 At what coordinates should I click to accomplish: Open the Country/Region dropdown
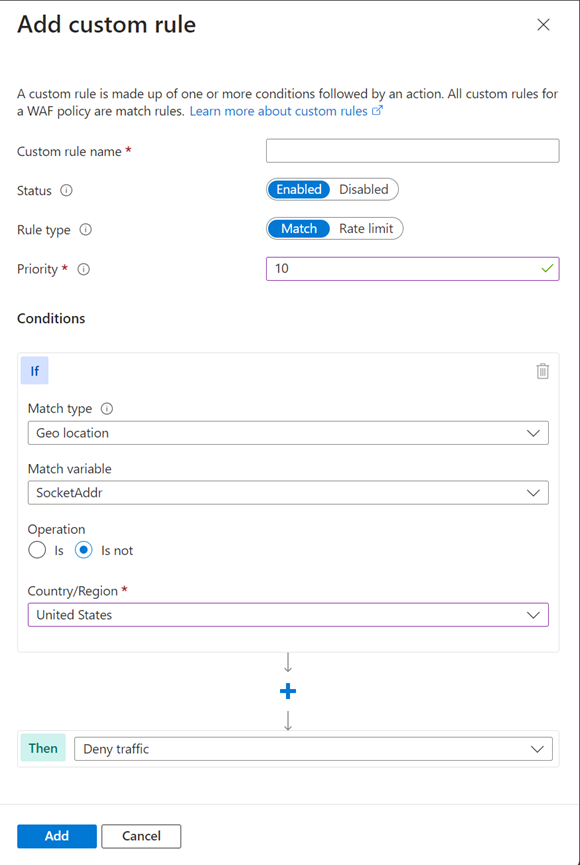coord(288,614)
